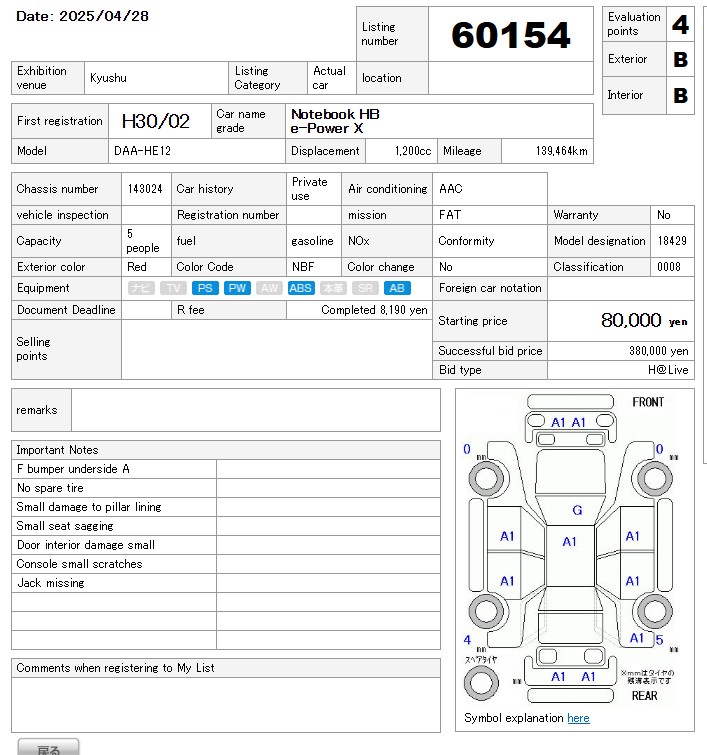
Task: Click the chassis number 143024
Action: pos(145,189)
